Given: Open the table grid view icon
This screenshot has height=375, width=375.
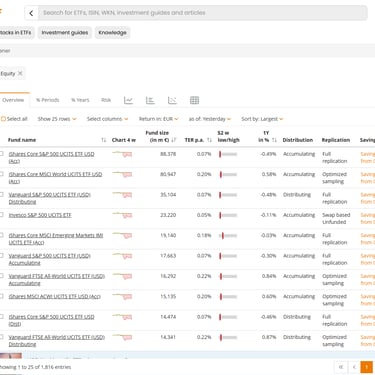Looking at the screenshot, I should pos(194,100).
